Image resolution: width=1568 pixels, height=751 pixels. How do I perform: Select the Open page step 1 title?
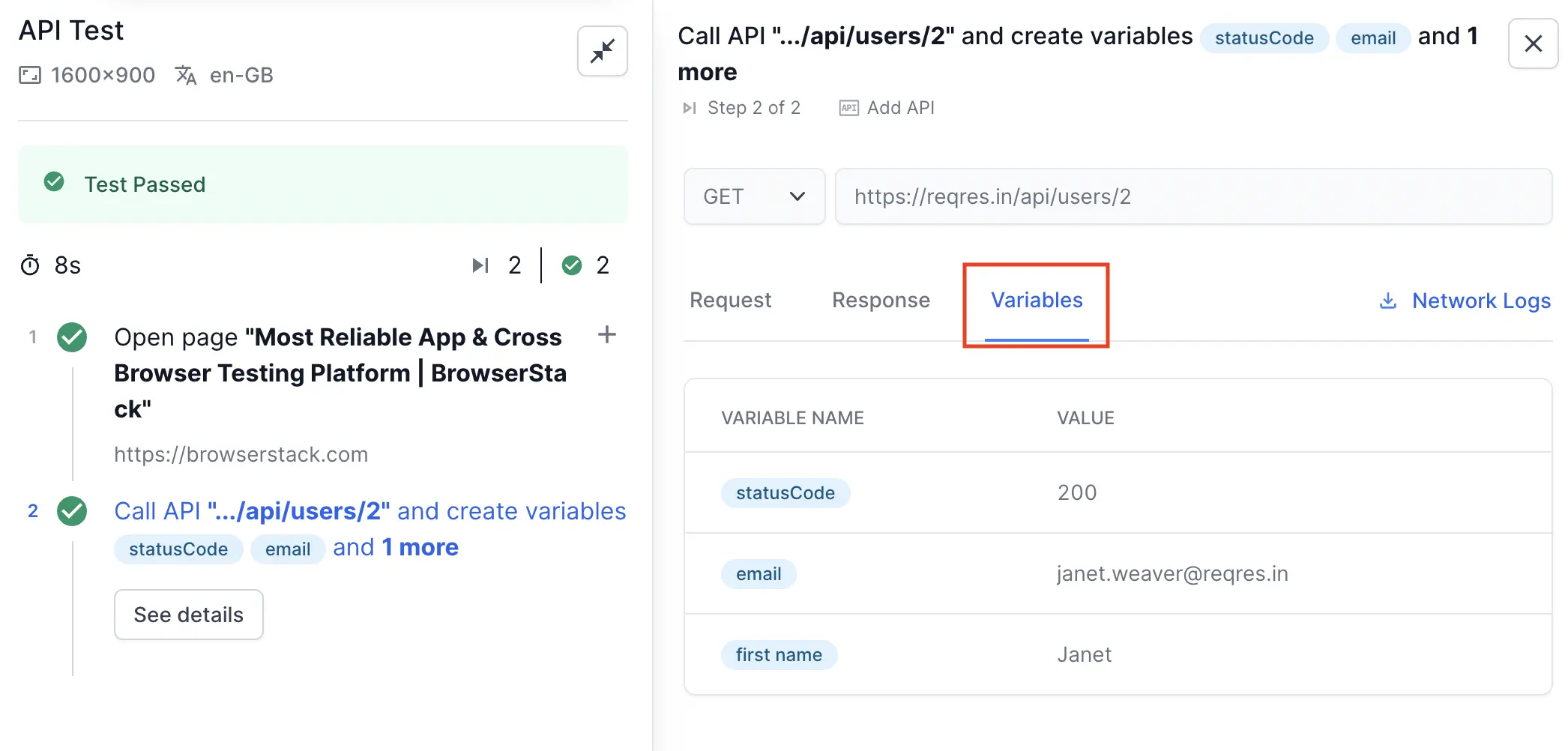(x=340, y=373)
